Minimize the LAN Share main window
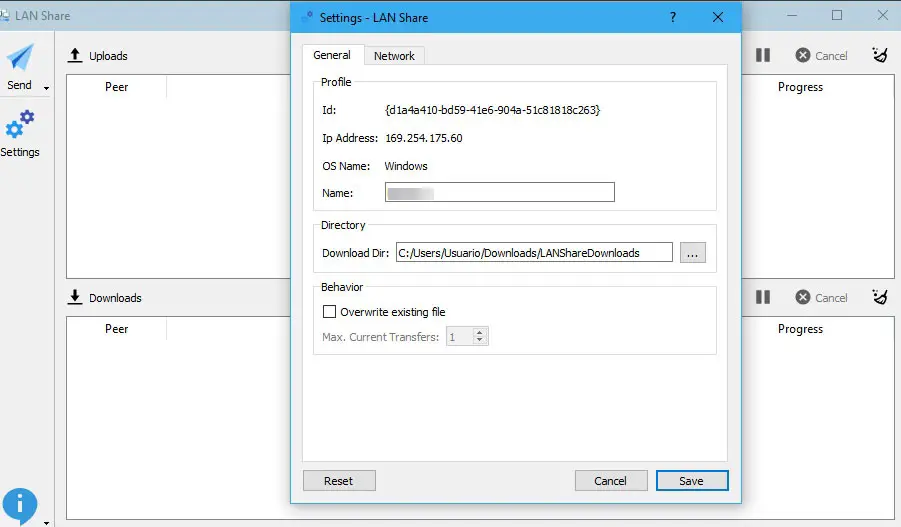The width and height of the screenshot is (901, 527). point(792,16)
